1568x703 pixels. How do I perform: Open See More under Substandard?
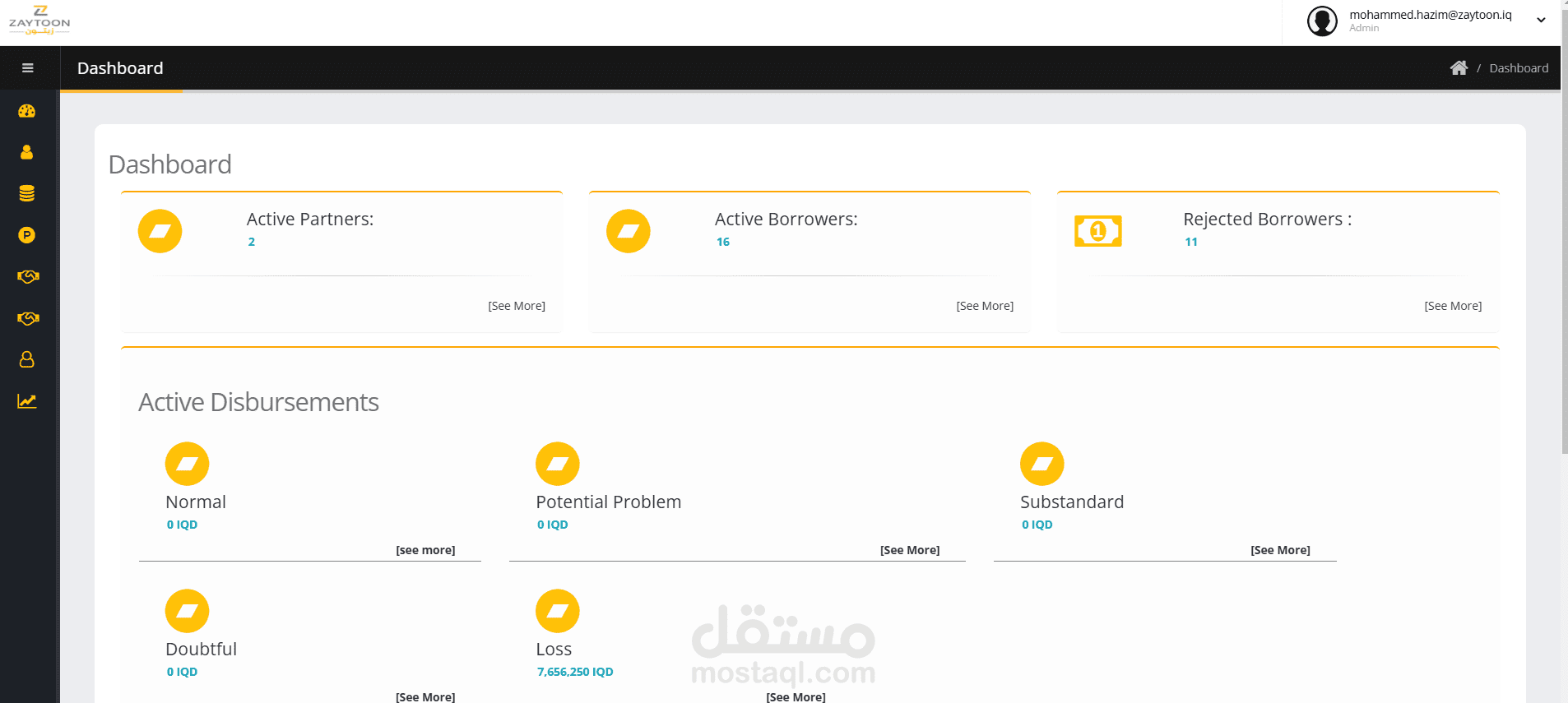(1280, 550)
